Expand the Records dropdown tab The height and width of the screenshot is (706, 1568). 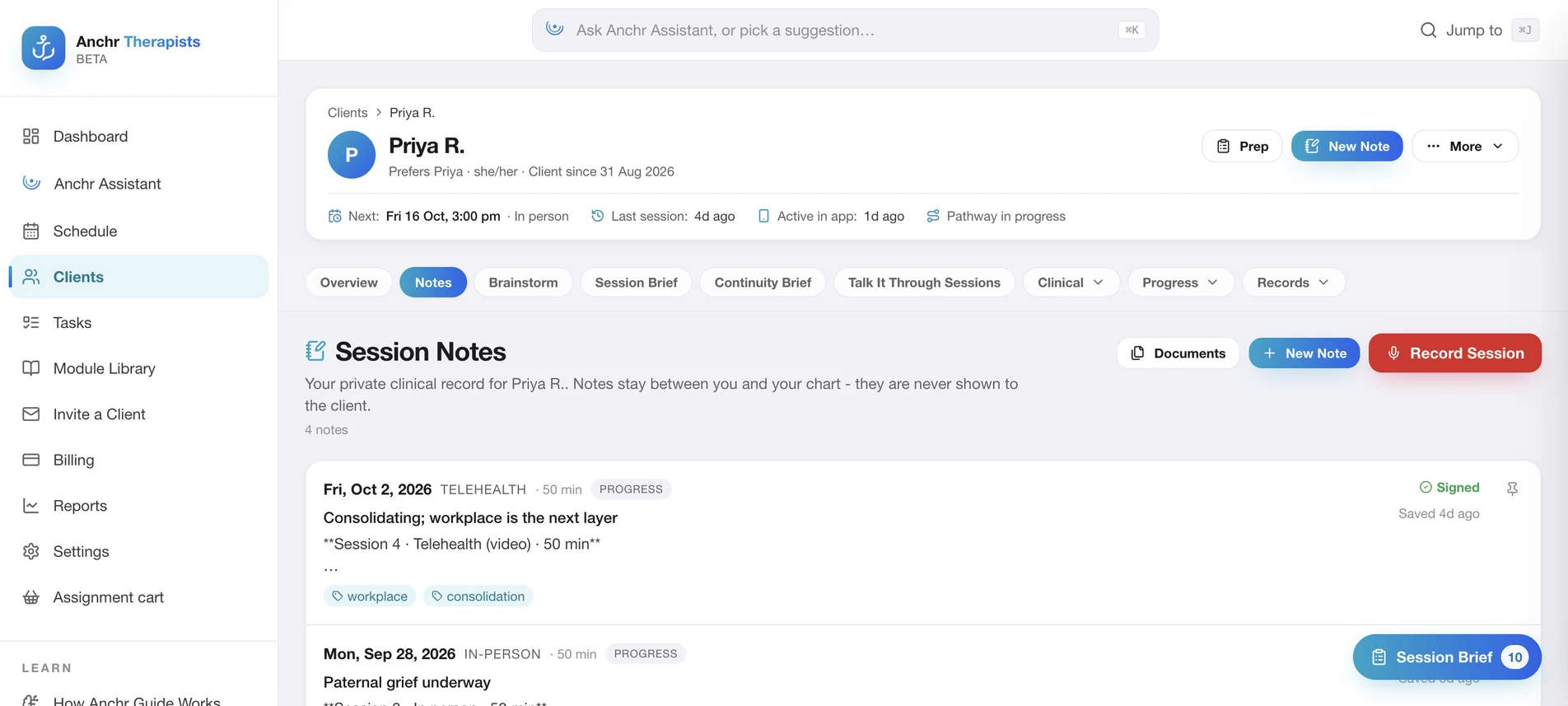click(1293, 283)
